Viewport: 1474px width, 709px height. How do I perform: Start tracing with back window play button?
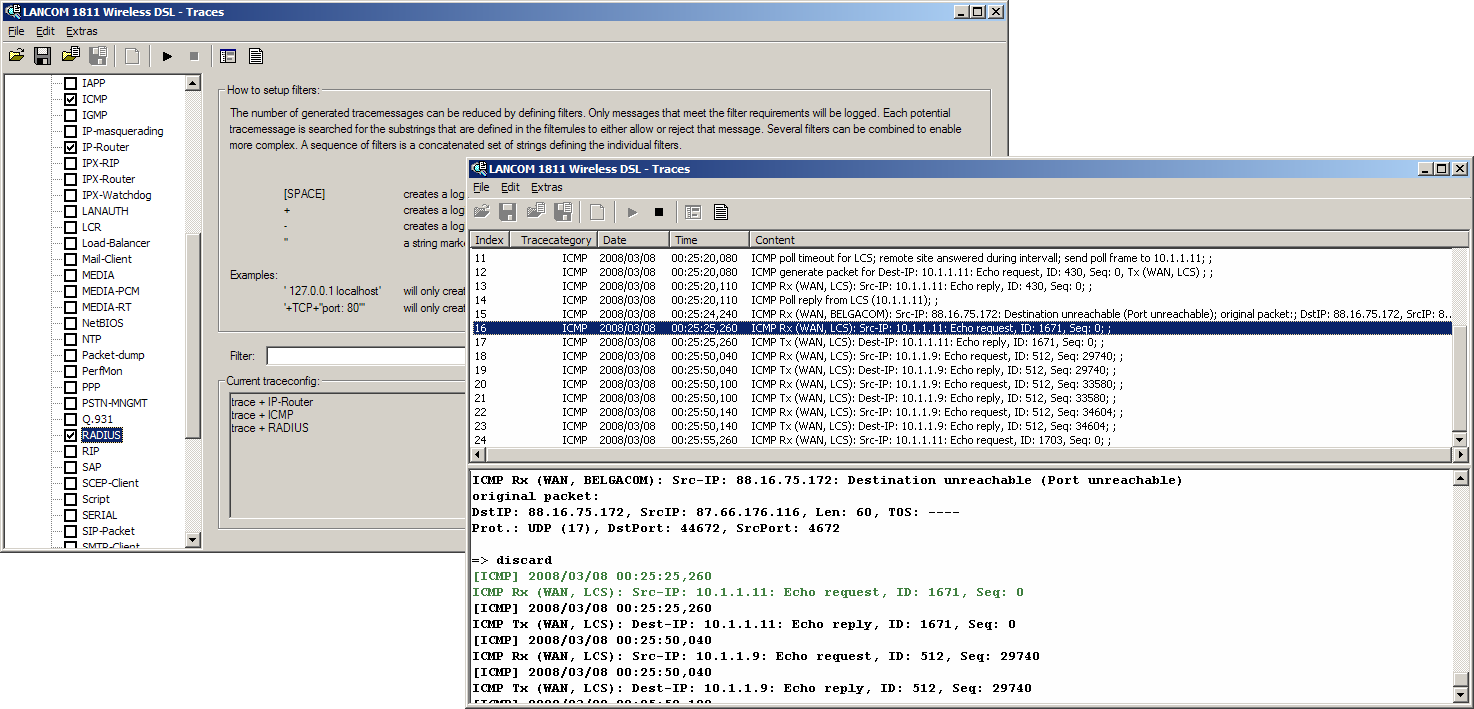(x=167, y=56)
